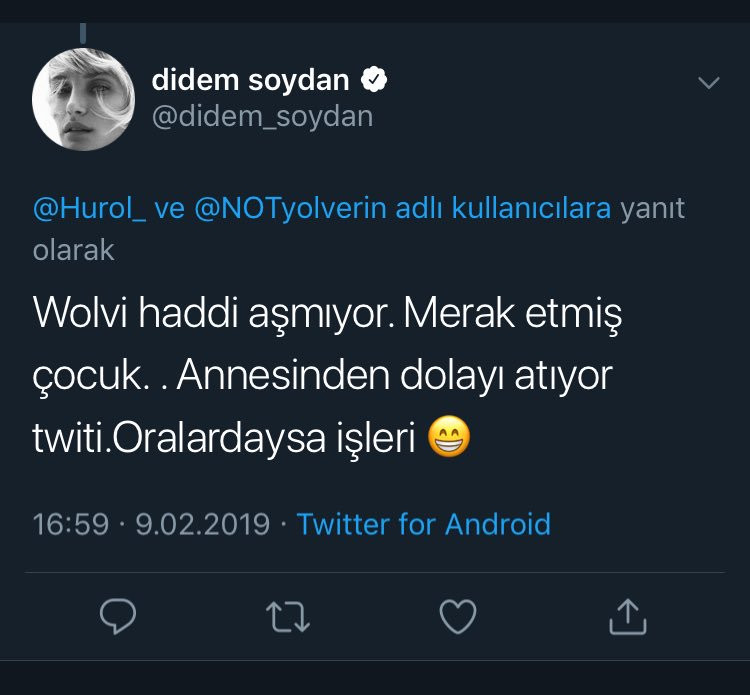Retweet this tweet using the arrows icon
The image size is (750, 695).
(288, 617)
